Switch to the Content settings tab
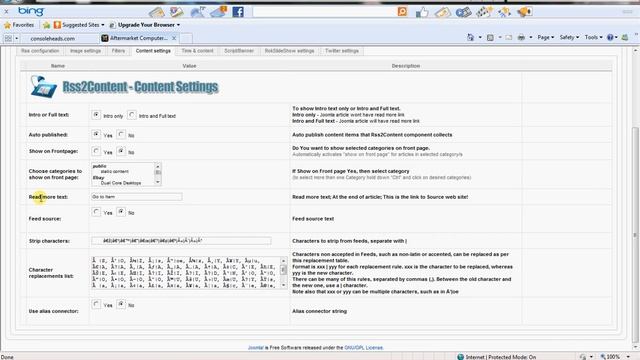The height and width of the screenshot is (360, 640). tap(153, 51)
